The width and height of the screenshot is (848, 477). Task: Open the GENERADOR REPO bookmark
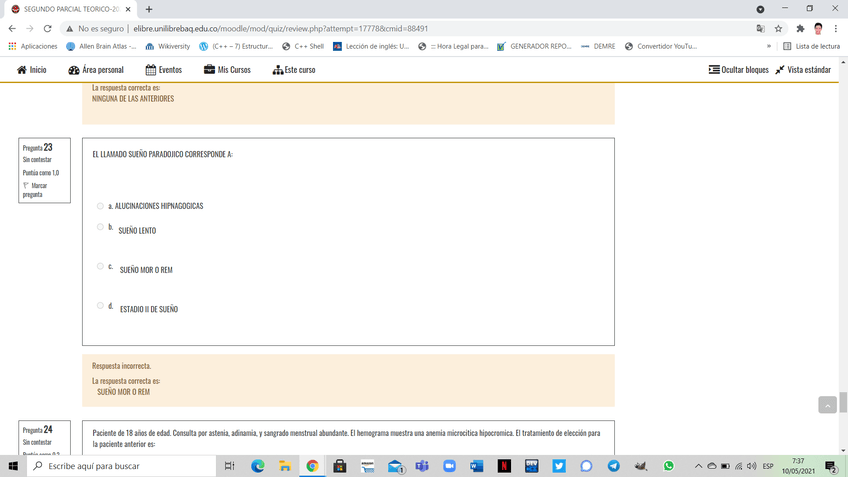coord(534,47)
